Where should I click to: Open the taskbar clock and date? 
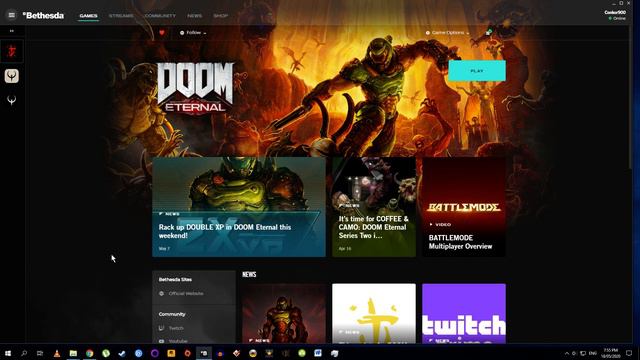point(611,353)
